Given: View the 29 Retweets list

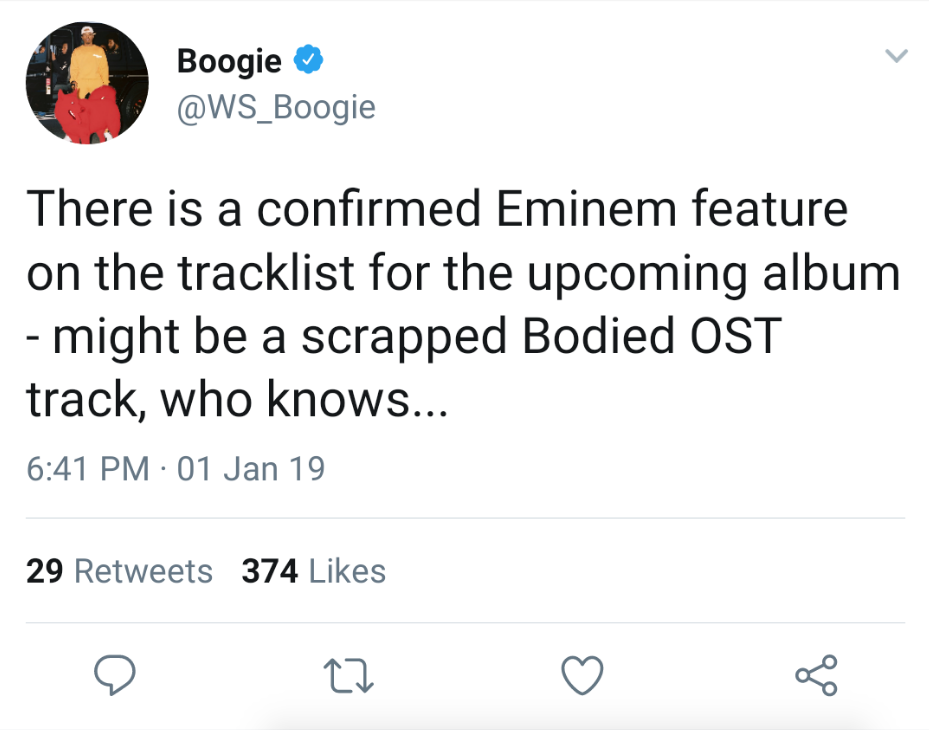Looking at the screenshot, I should point(119,571).
